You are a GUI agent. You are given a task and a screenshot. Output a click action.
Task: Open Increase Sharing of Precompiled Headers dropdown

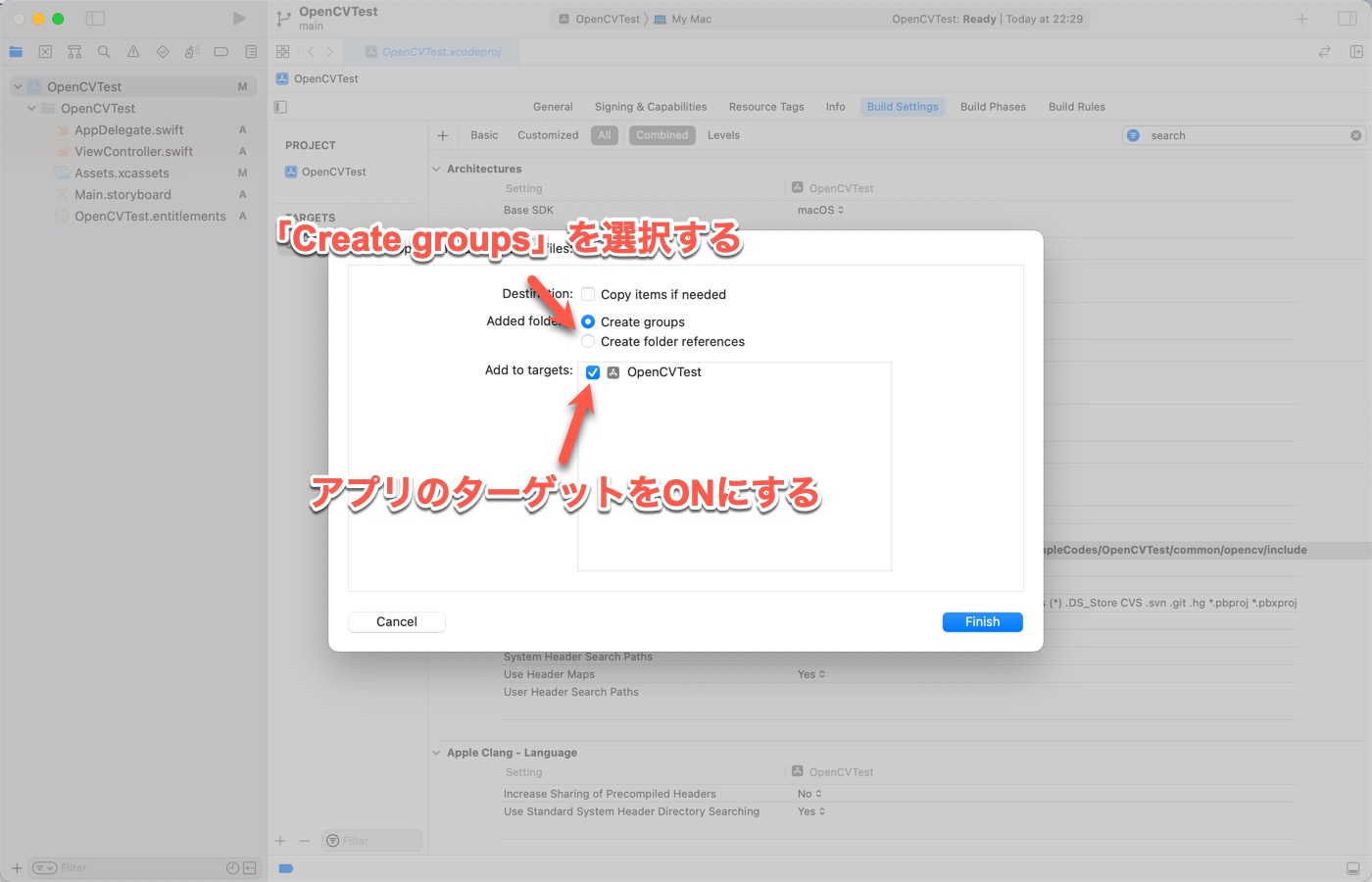coord(809,794)
